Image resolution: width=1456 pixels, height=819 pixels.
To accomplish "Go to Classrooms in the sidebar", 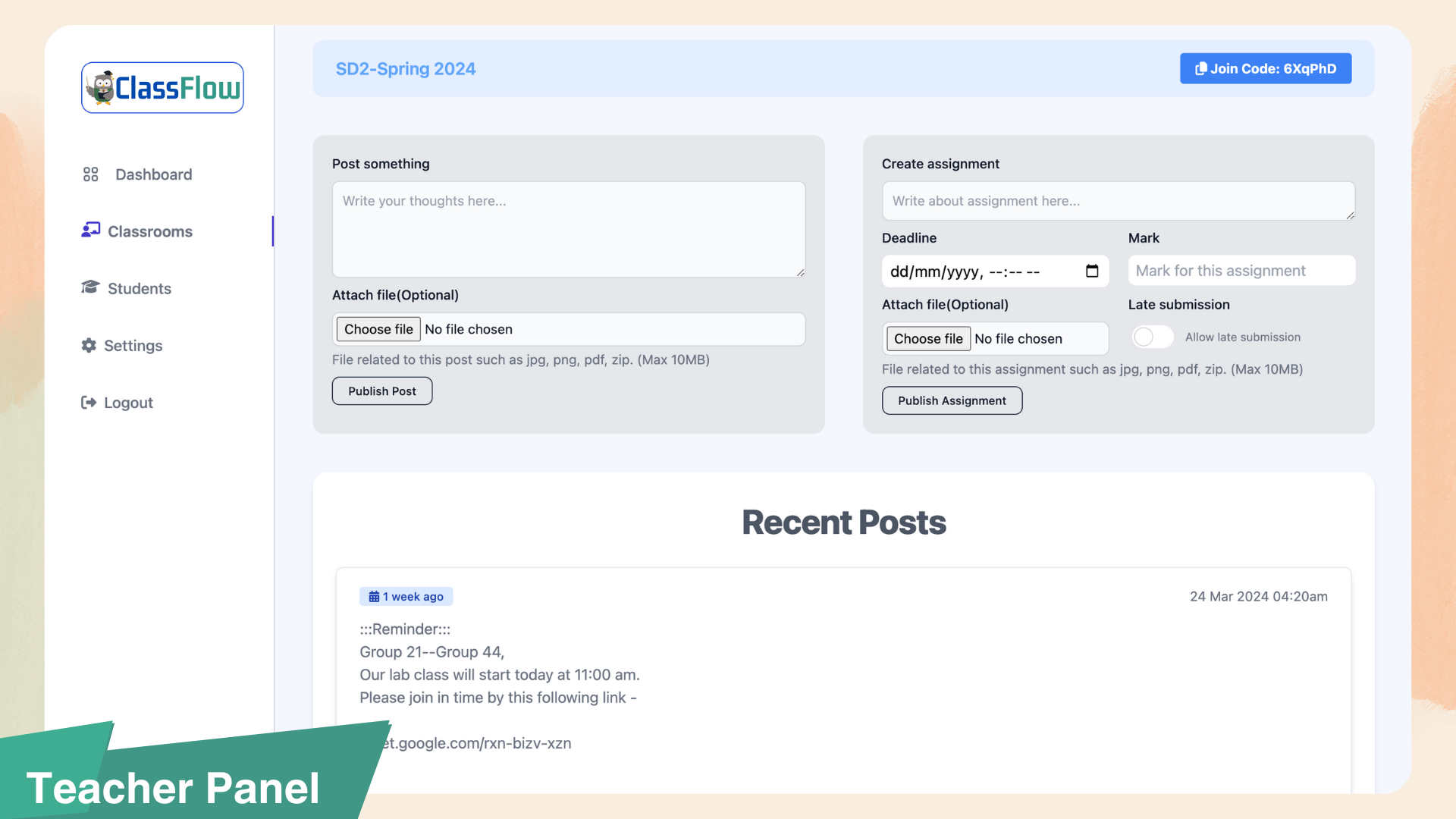I will click(150, 231).
